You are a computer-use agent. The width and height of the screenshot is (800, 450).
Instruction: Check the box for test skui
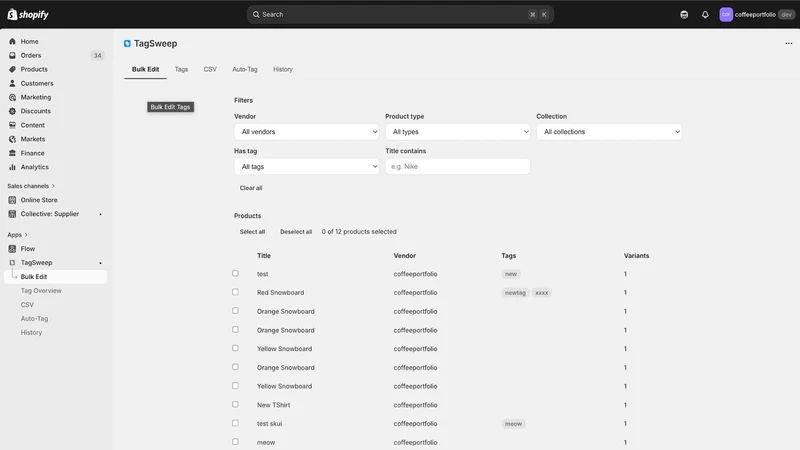click(x=235, y=423)
